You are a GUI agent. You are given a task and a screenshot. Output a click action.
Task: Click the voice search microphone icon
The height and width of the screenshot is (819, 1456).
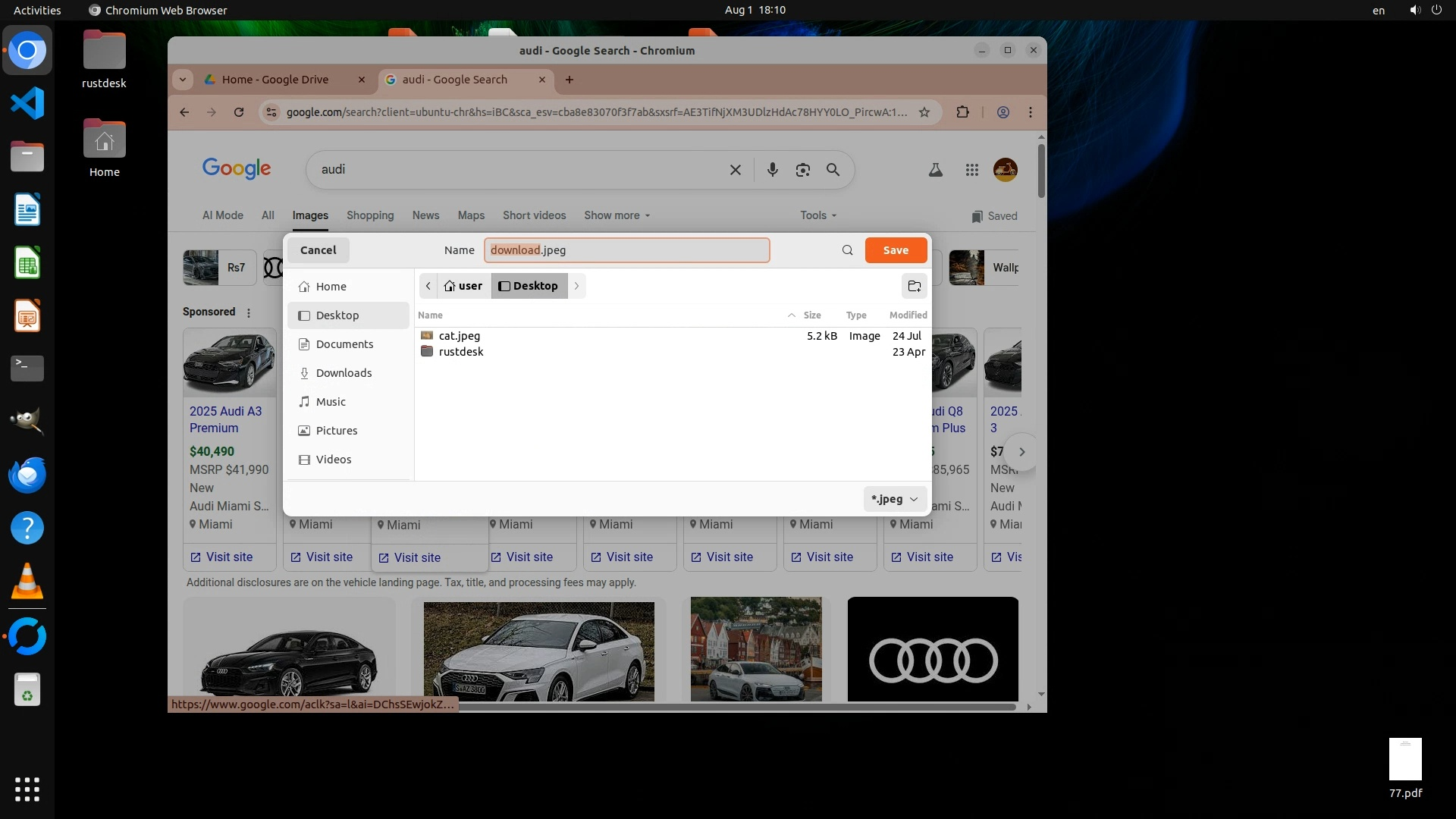pos(772,170)
